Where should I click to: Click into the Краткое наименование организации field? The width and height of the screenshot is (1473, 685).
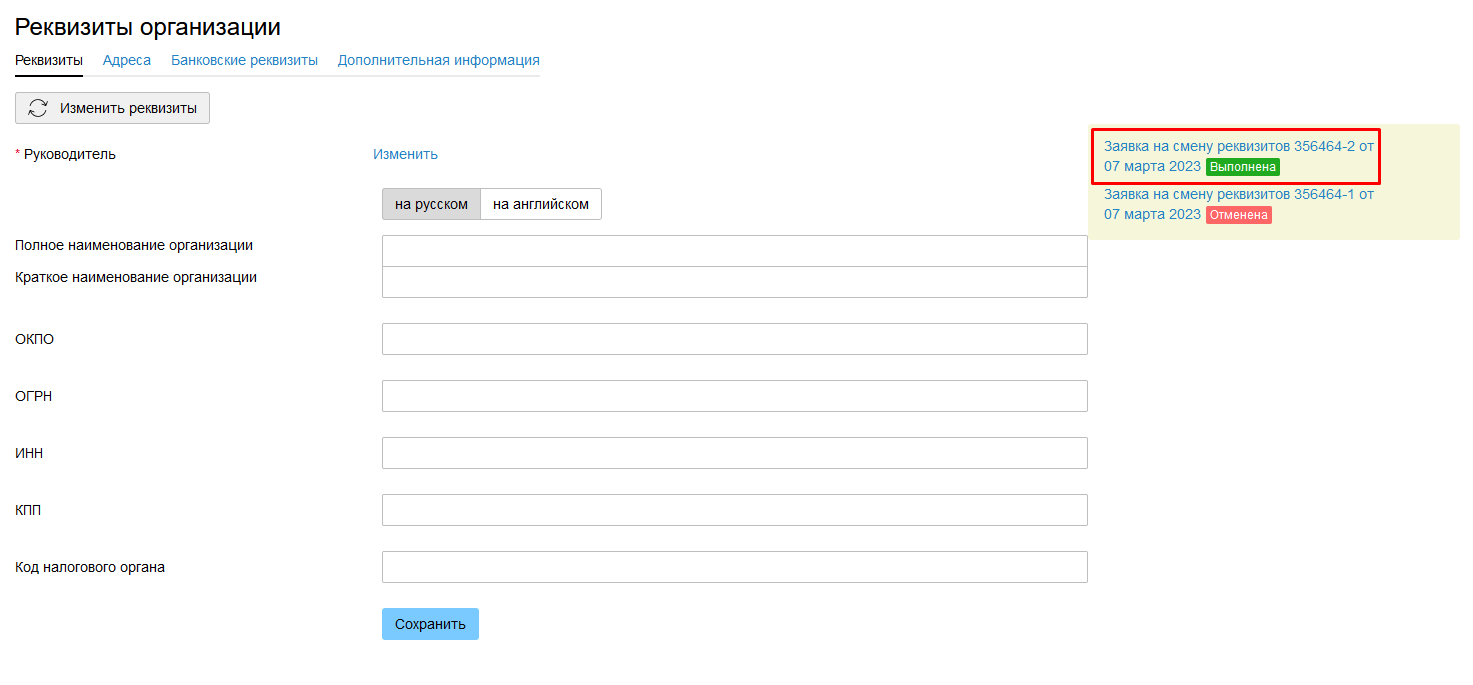point(734,282)
